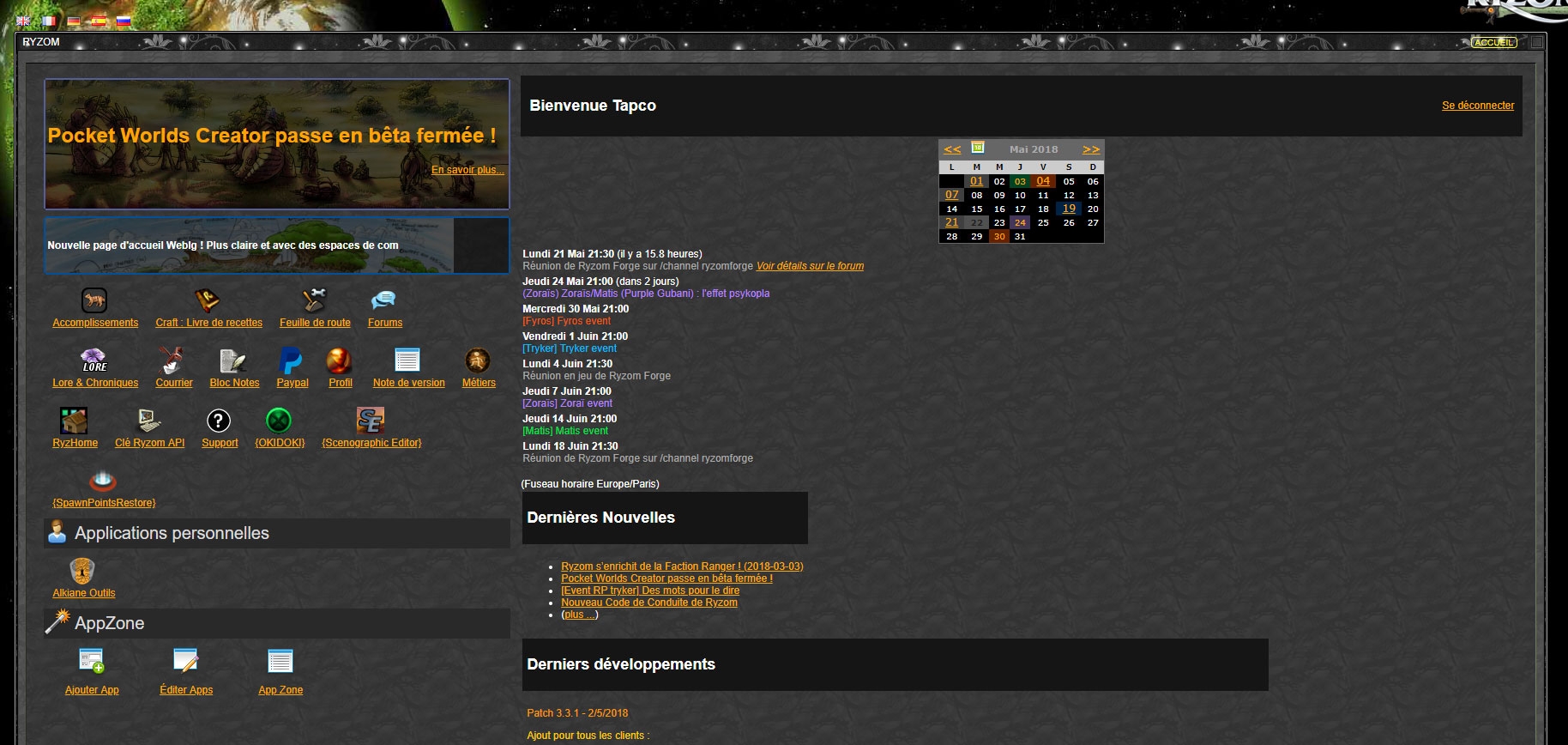Select day 04 in calendar
Viewport: 1568px width, 745px height.
point(1043,181)
